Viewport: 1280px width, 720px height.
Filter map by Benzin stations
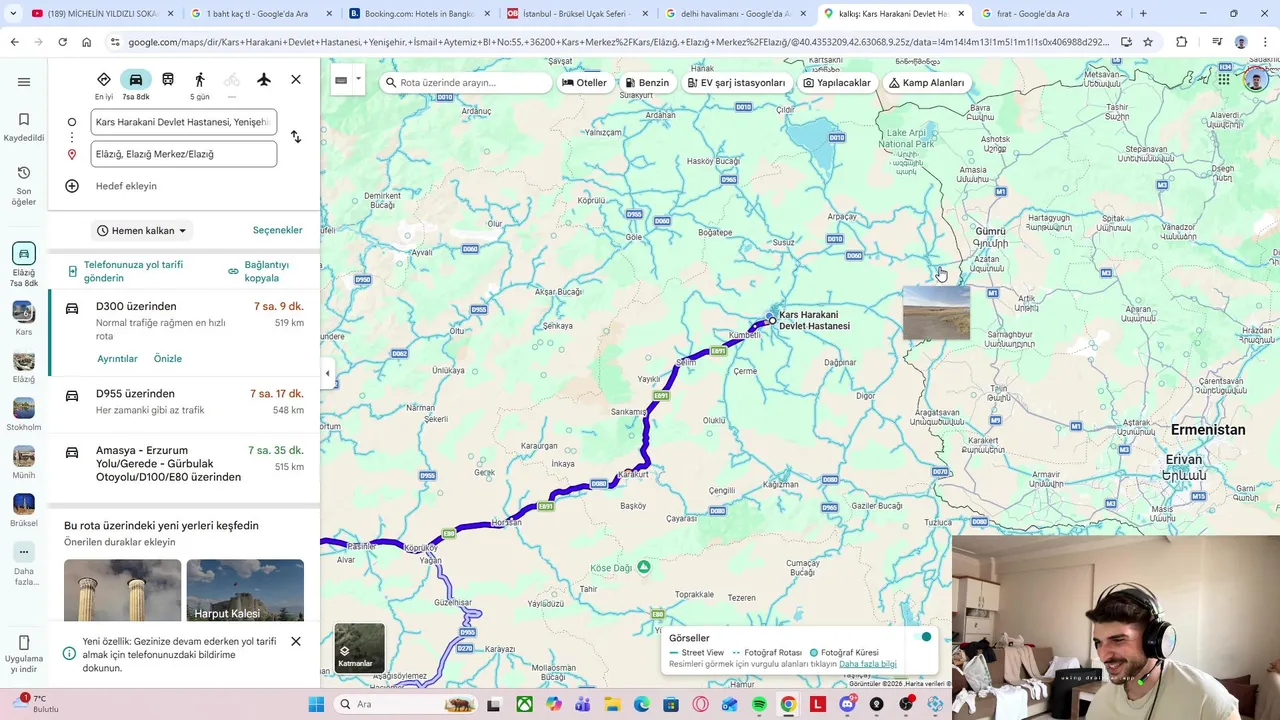pyautogui.click(x=647, y=83)
